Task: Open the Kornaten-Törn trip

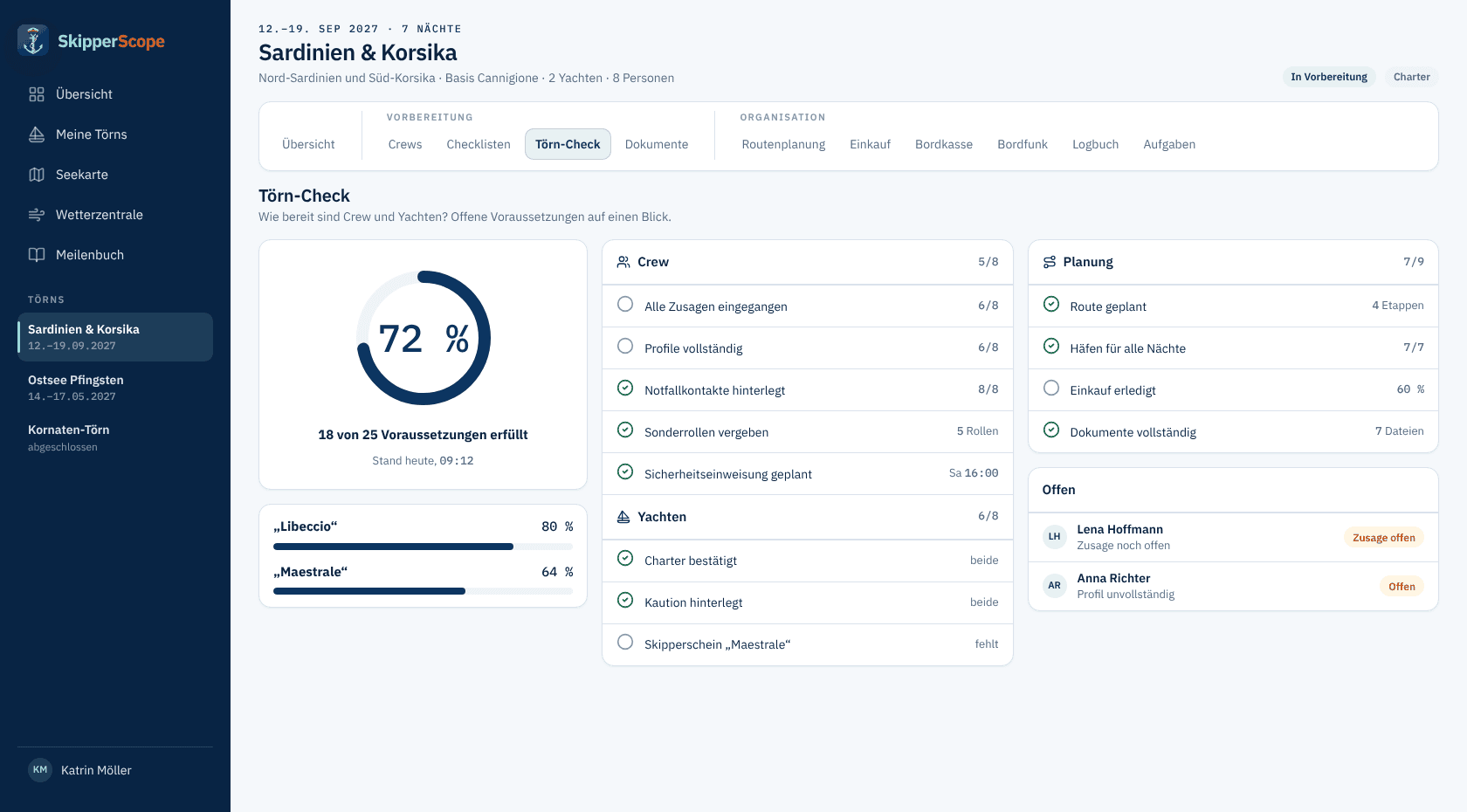Action: click(115, 437)
